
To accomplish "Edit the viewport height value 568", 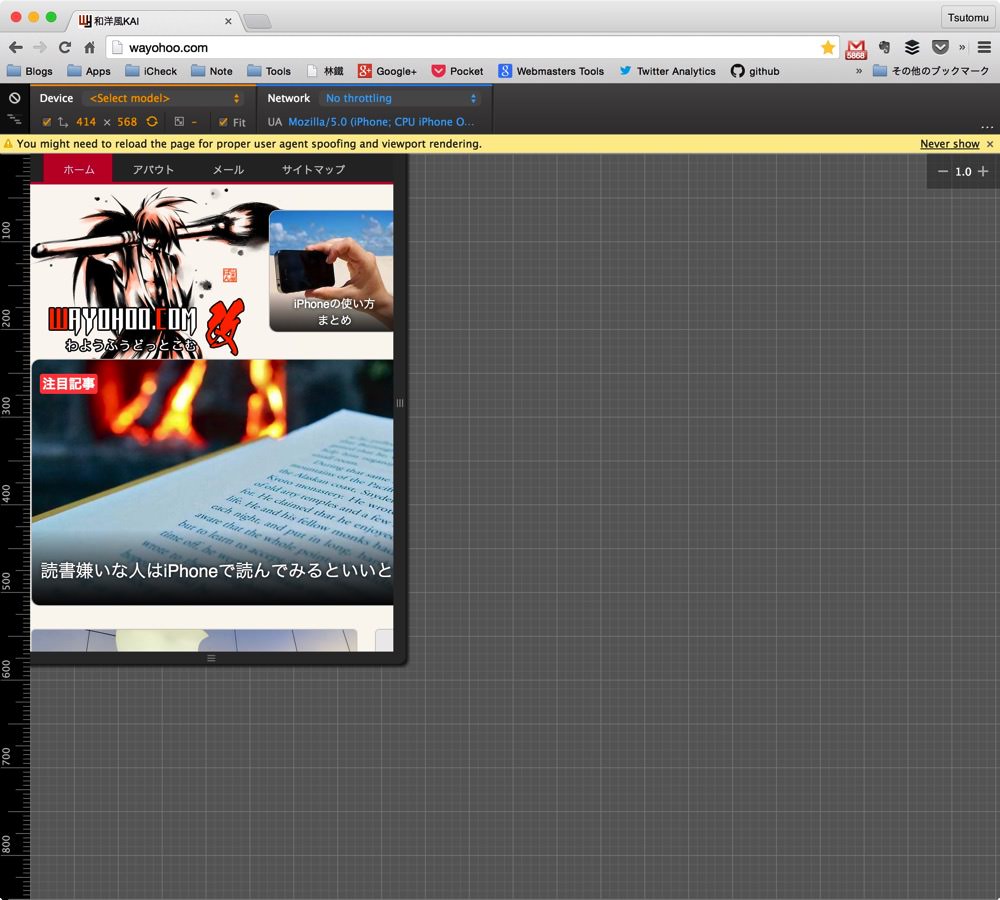I will click(127, 122).
